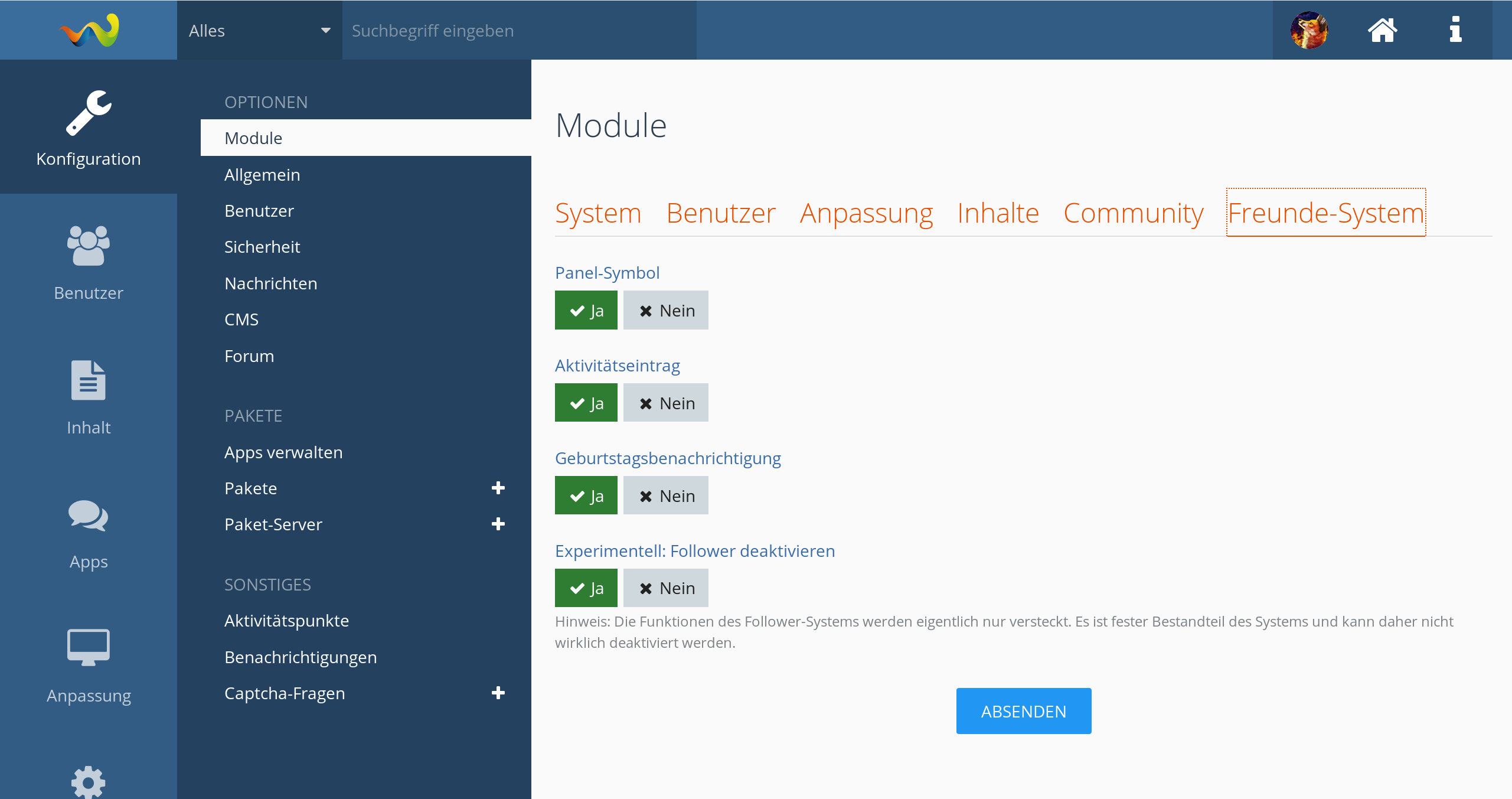
Task: Open Sicherheit in the options menu
Action: tap(262, 247)
